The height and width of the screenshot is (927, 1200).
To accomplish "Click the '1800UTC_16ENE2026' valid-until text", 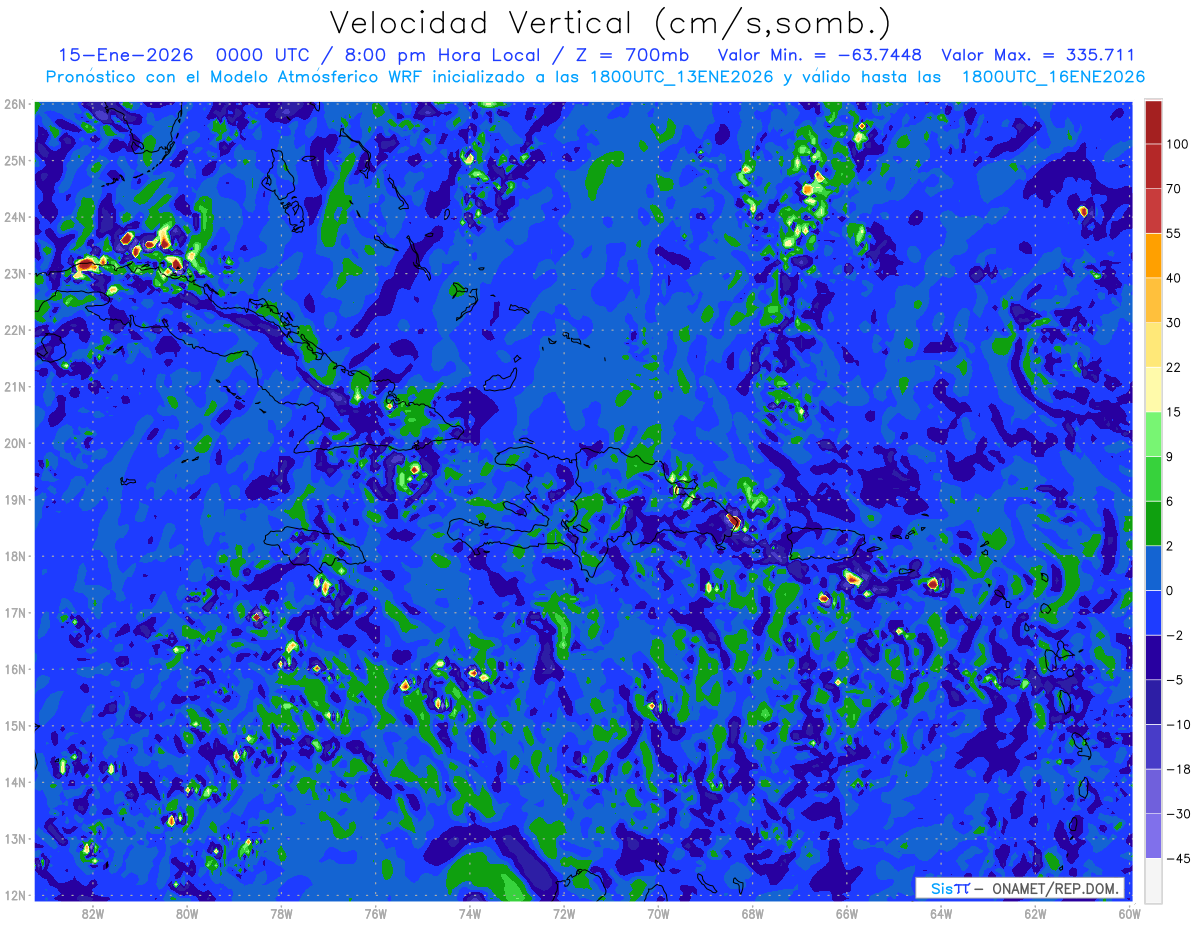I will coord(1053,76).
